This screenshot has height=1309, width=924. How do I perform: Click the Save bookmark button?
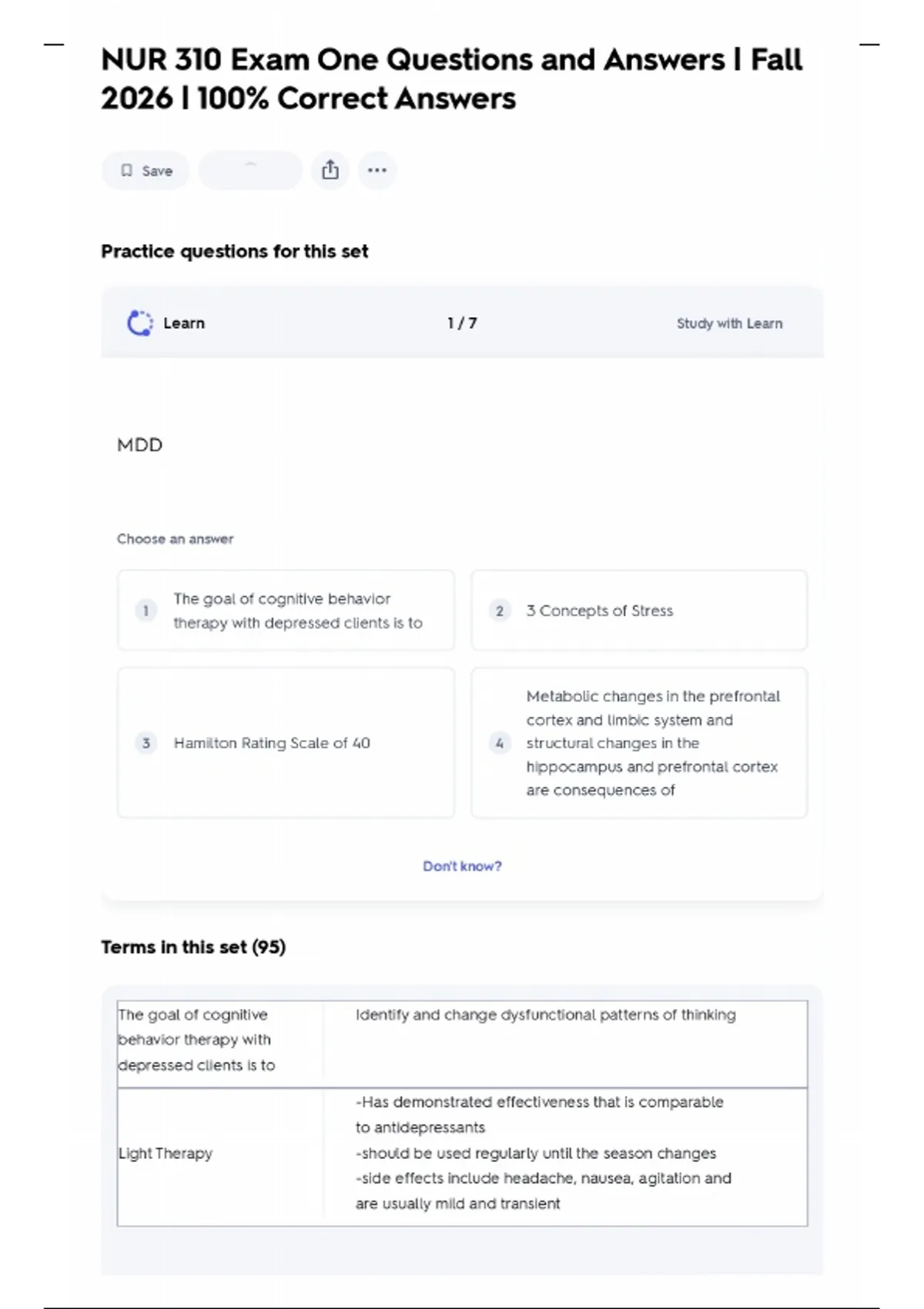(x=146, y=171)
